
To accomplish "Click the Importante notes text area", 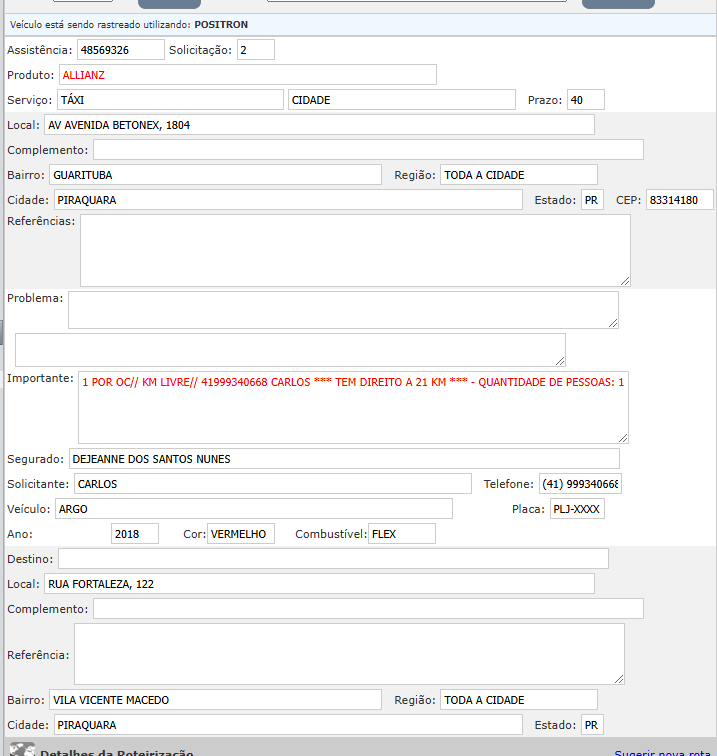I will pyautogui.click(x=352, y=407).
